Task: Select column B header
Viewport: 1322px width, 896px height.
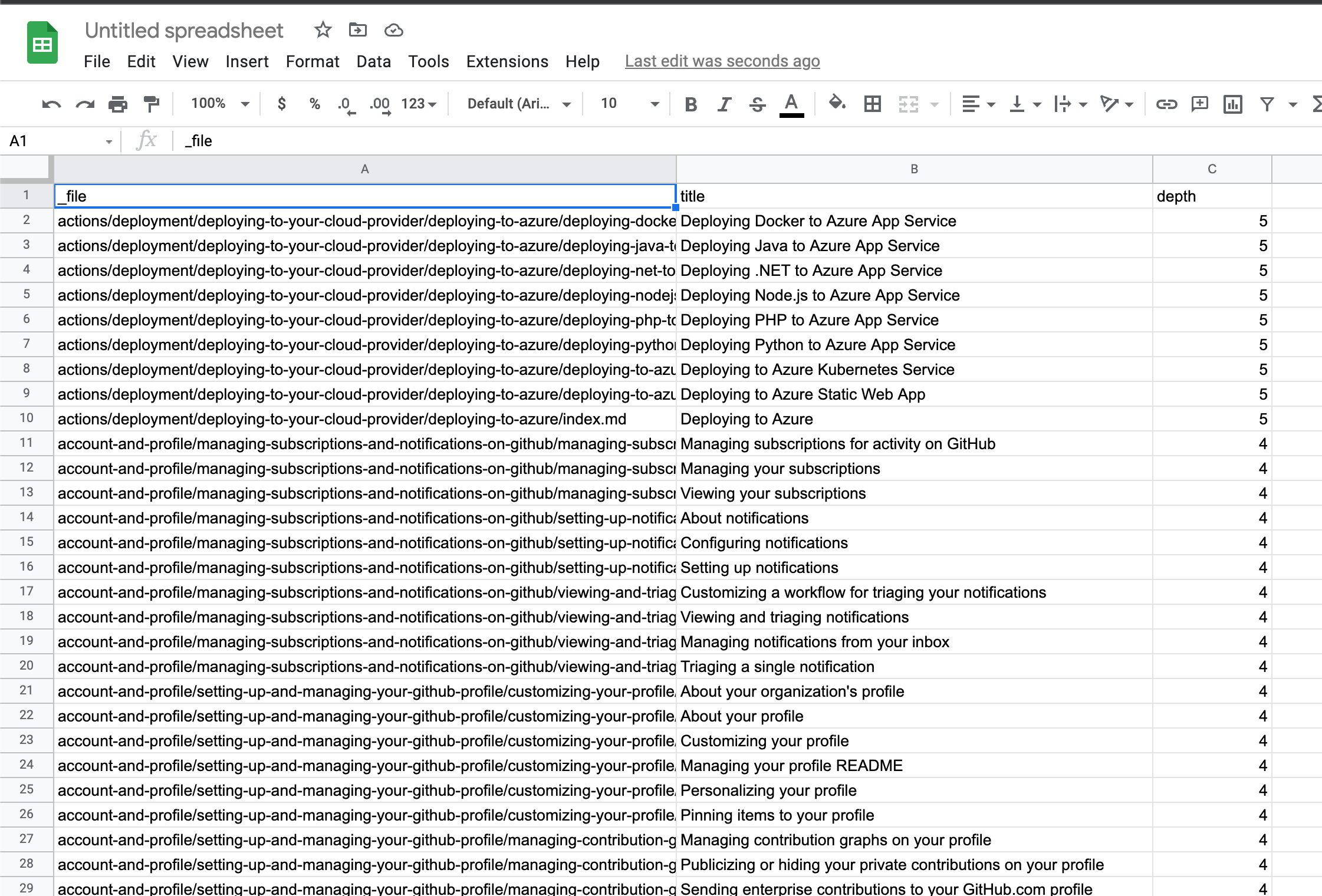Action: pyautogui.click(x=914, y=169)
